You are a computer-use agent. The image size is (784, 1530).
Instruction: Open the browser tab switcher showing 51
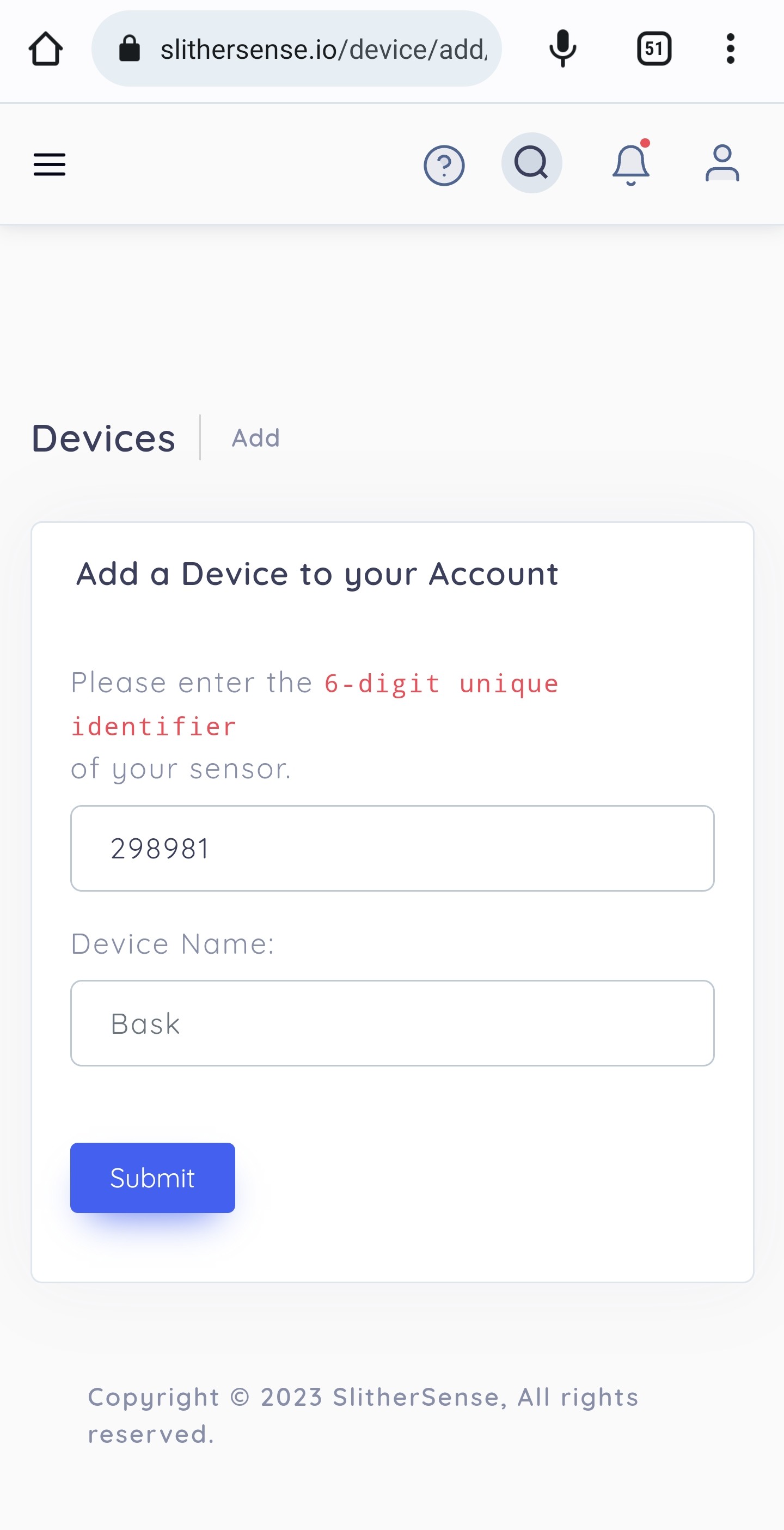click(x=653, y=48)
